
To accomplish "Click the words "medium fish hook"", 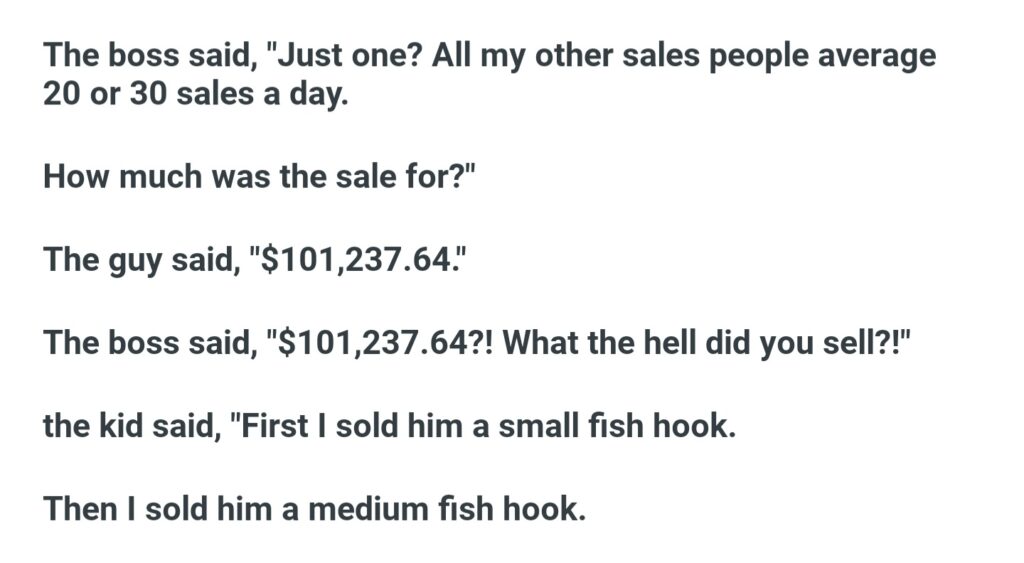I will pyautogui.click(x=444, y=508).
